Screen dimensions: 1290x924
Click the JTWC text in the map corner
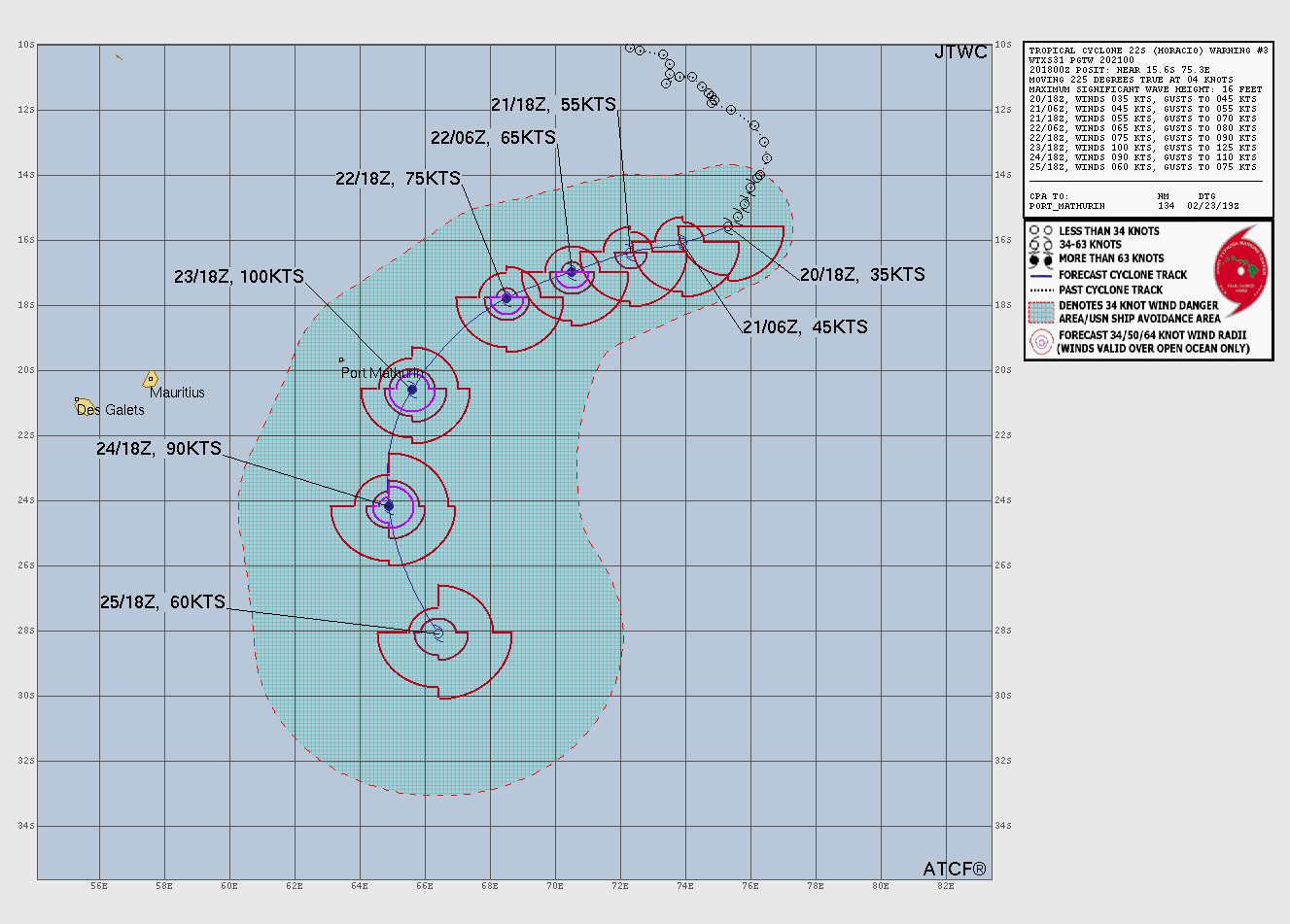(959, 52)
